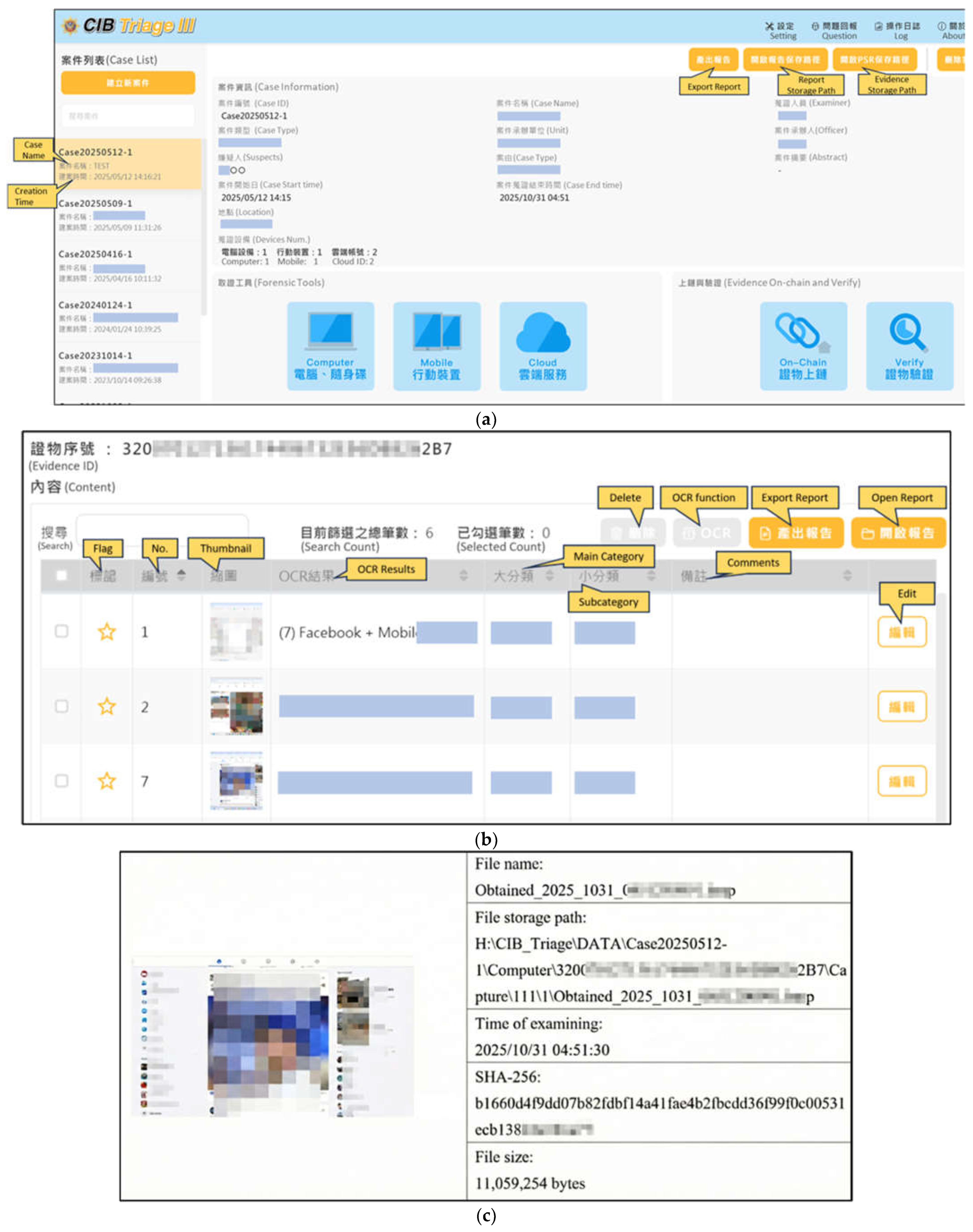Star-flag evidence row number 1
Screen dimensions: 973x1232
107,631
